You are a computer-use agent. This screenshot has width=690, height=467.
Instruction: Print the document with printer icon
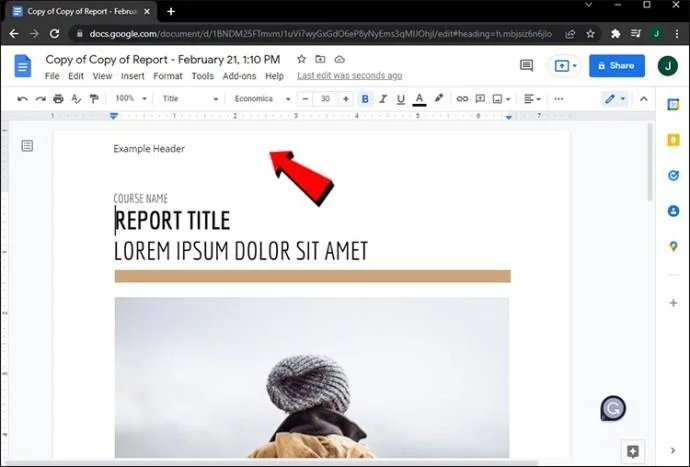coord(58,99)
